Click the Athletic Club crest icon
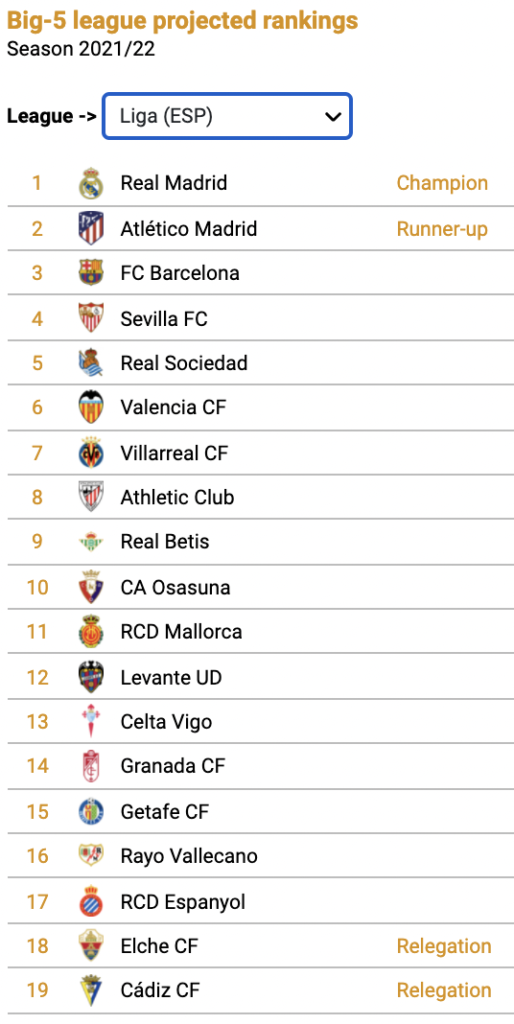The image size is (514, 1024). [91, 497]
